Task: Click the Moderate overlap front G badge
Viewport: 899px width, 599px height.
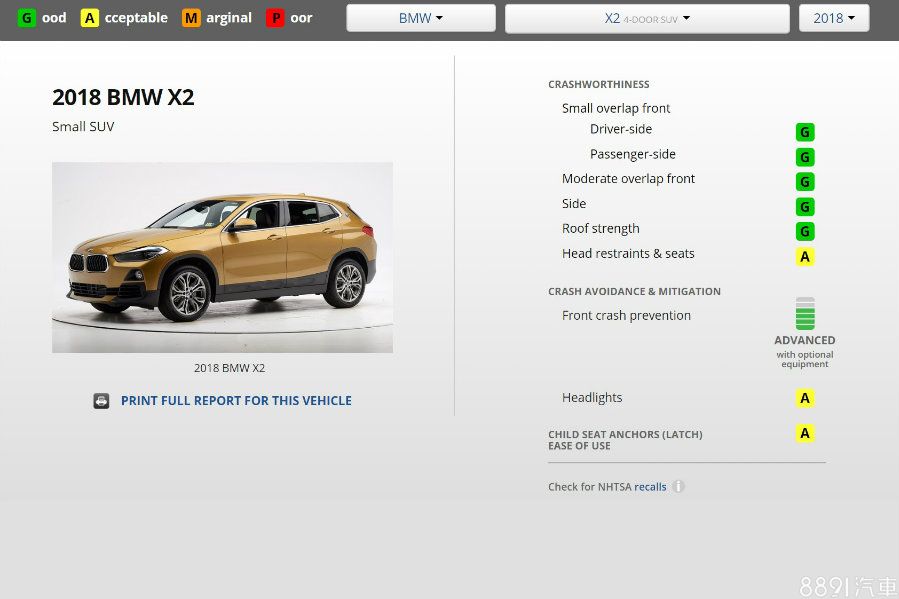Action: 805,182
